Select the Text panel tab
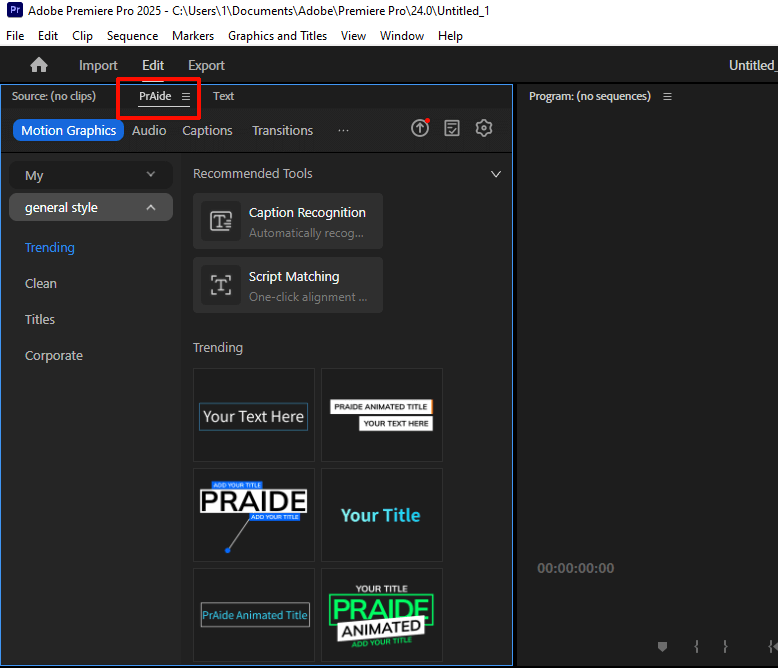Screen dimensions: 778x668 click(x=223, y=96)
